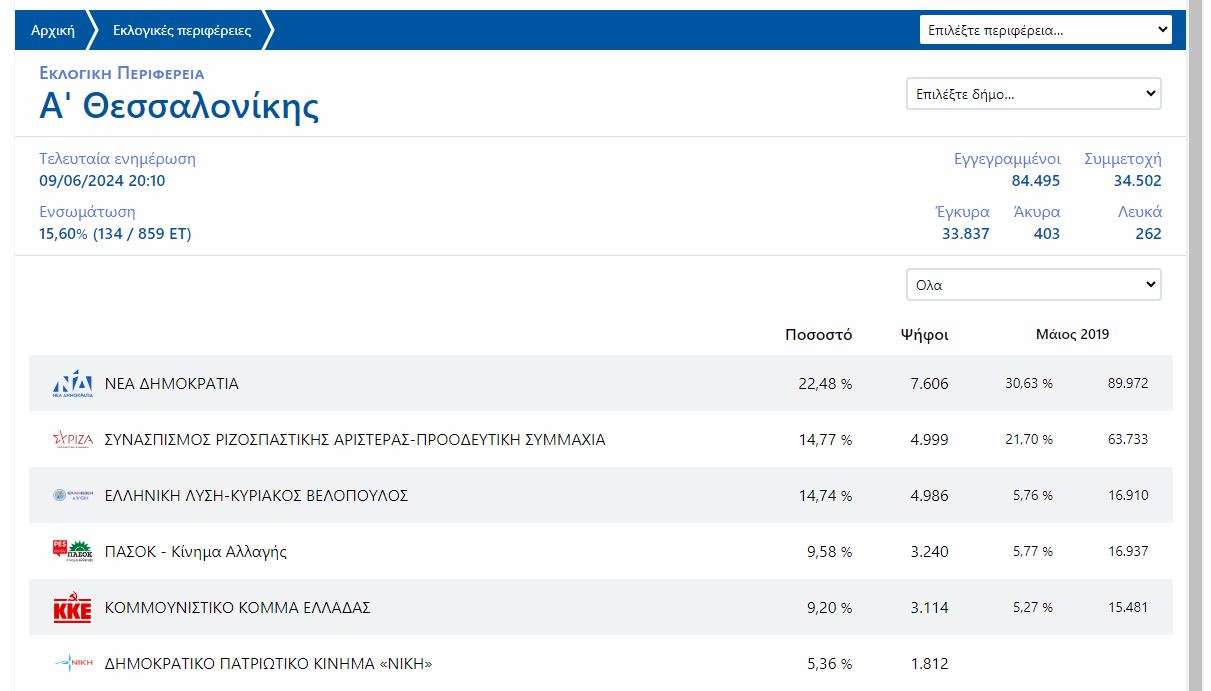Click the page vertical scrollbar
This screenshot has height=691, width=1211.
(x=1196, y=345)
